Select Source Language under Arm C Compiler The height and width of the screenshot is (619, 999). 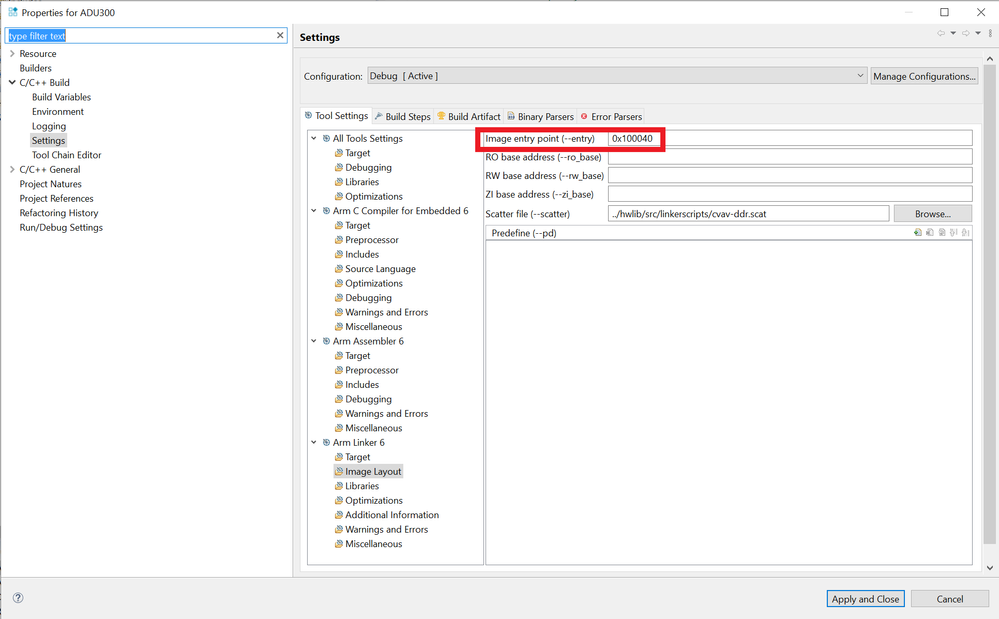380,269
